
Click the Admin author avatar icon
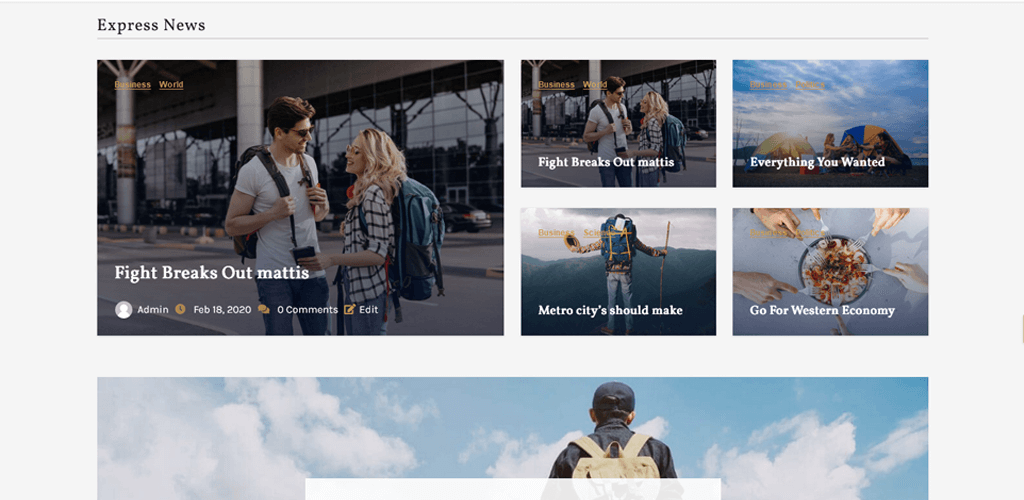[123, 309]
